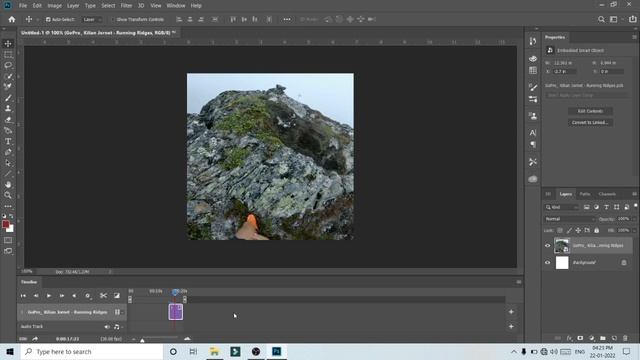Viewport: 640px width, 360px height.
Task: Select the purple video clip in timeline
Action: [176, 312]
